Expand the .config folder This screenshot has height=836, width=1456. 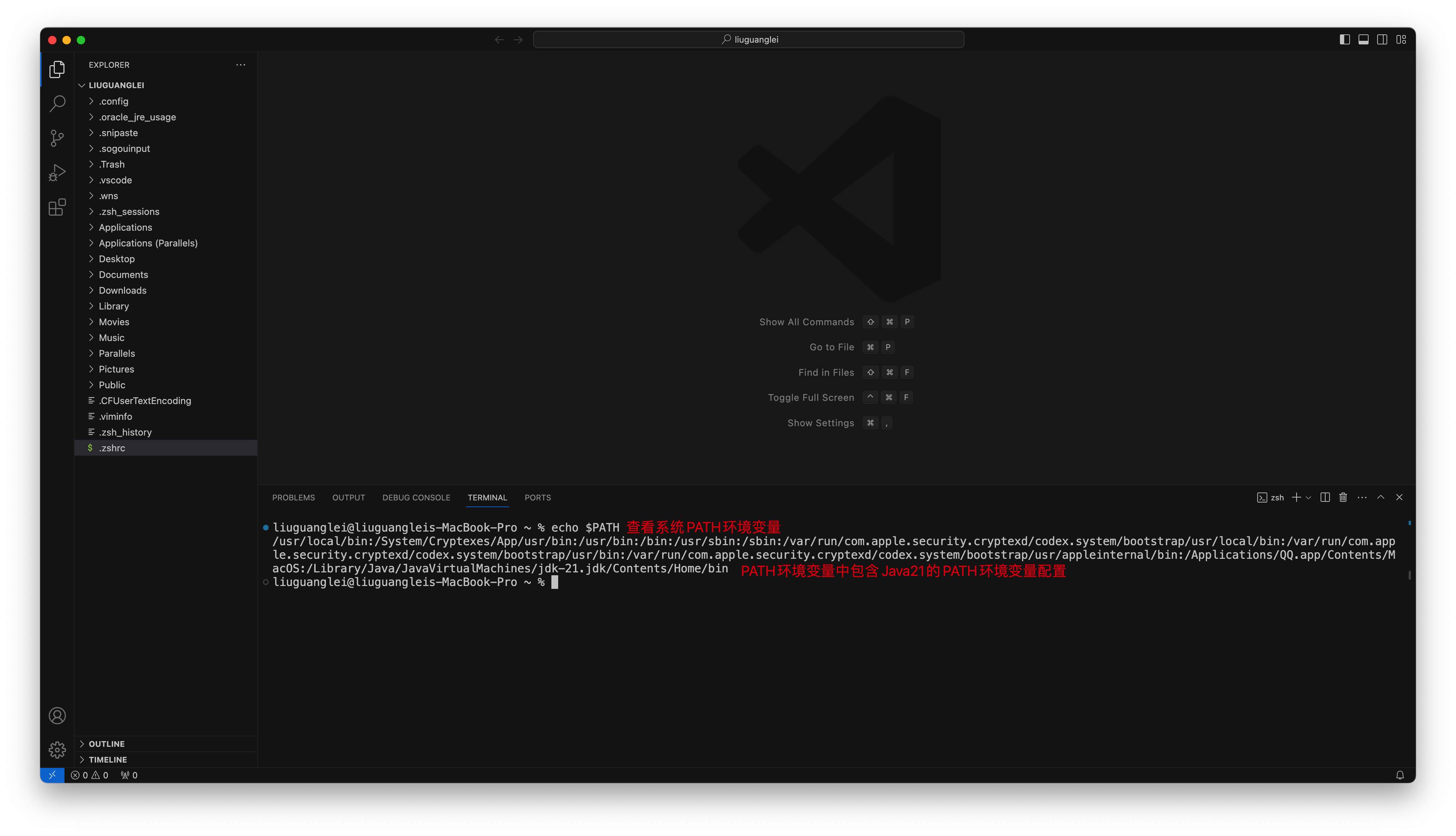coord(166,101)
